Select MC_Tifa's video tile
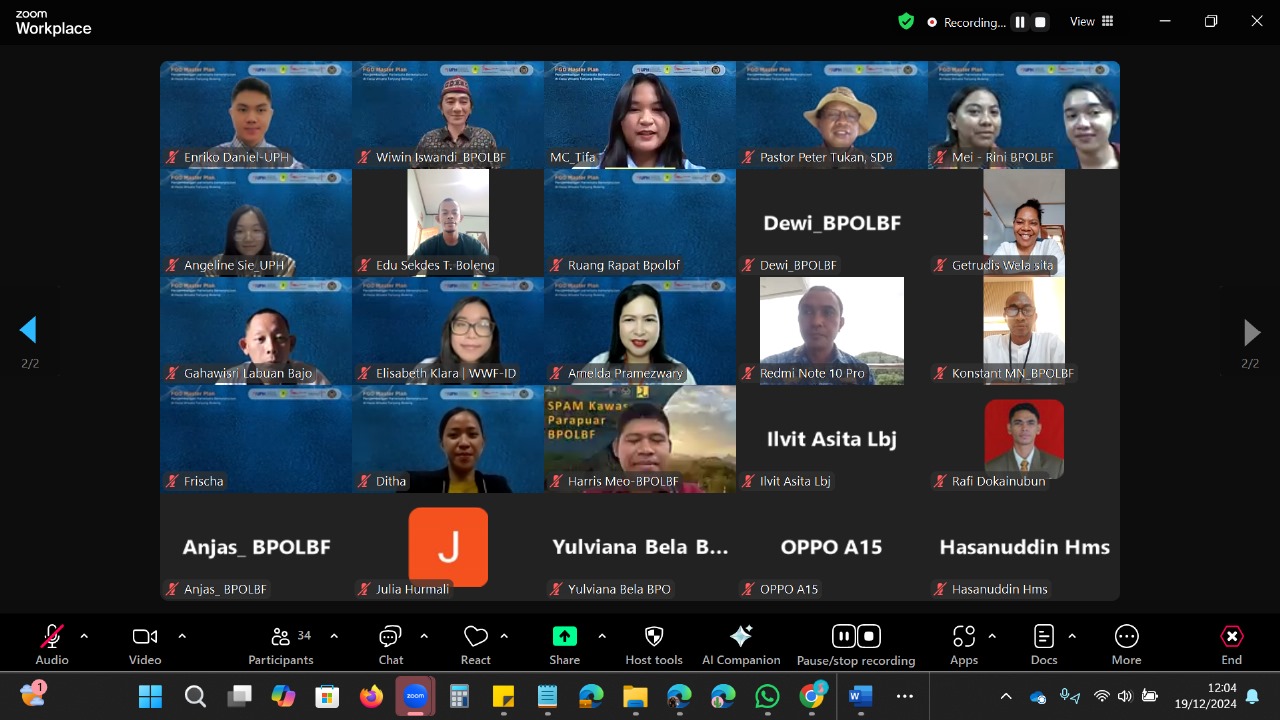Viewport: 1280px width, 720px height. pyautogui.click(x=640, y=114)
